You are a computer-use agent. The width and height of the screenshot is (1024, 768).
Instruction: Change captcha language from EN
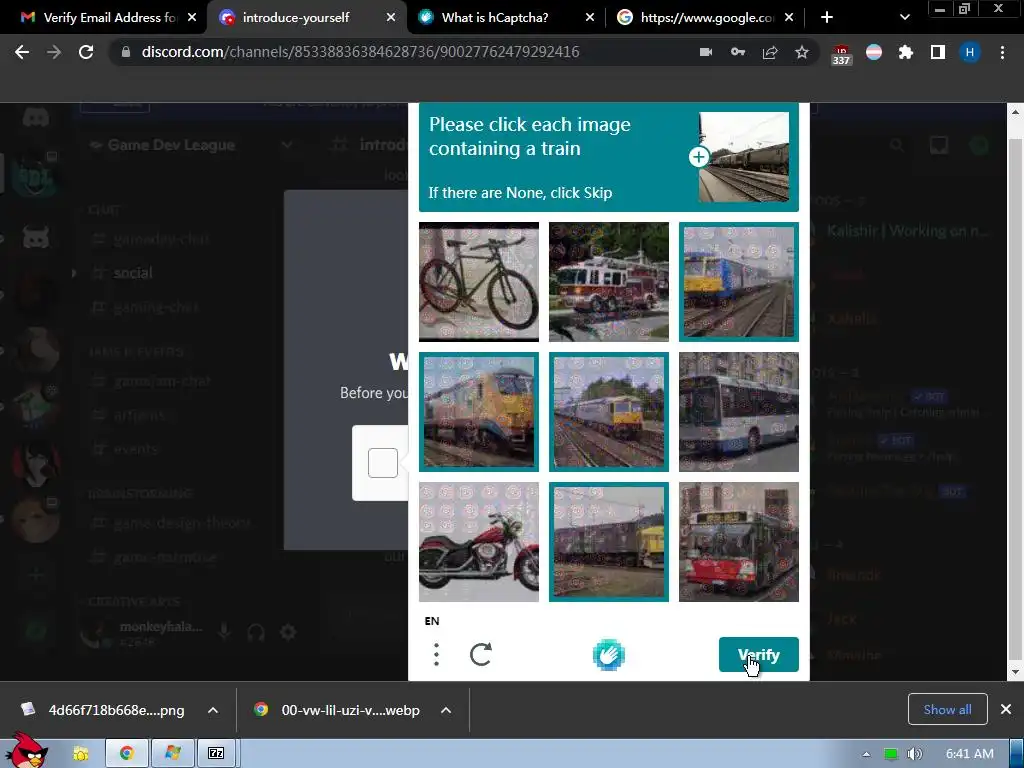(x=432, y=621)
